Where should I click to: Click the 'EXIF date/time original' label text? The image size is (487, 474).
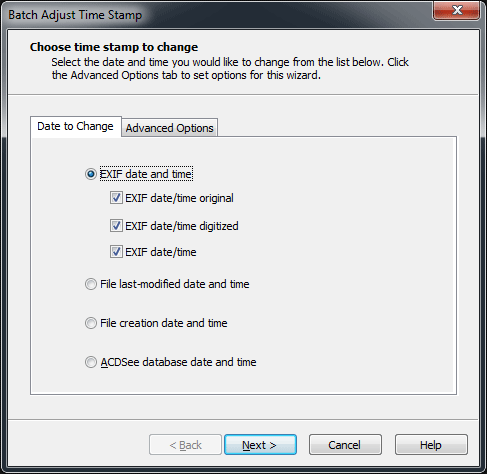pos(179,198)
